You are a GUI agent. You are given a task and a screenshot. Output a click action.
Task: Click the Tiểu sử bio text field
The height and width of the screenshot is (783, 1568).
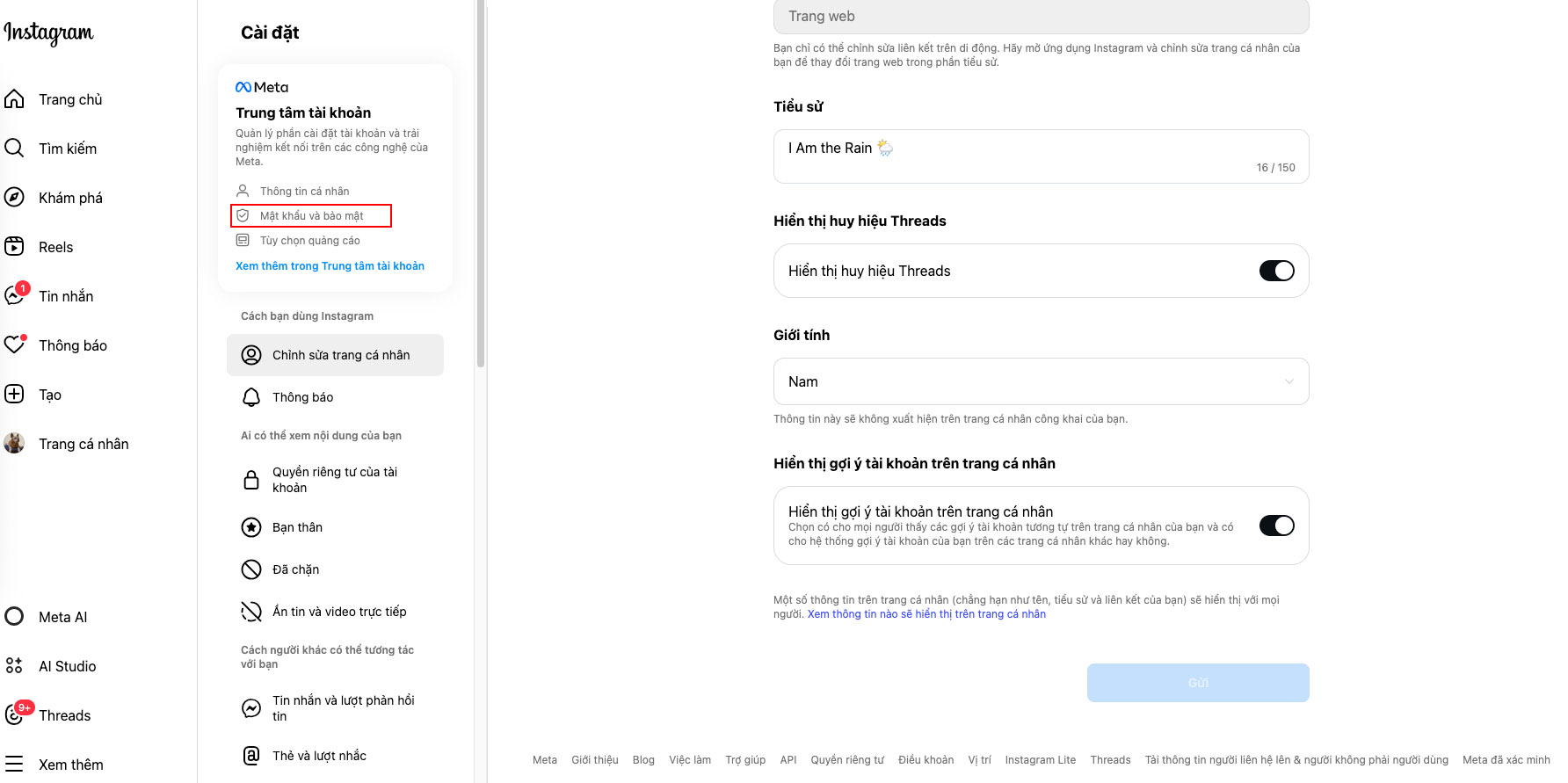[1041, 156]
